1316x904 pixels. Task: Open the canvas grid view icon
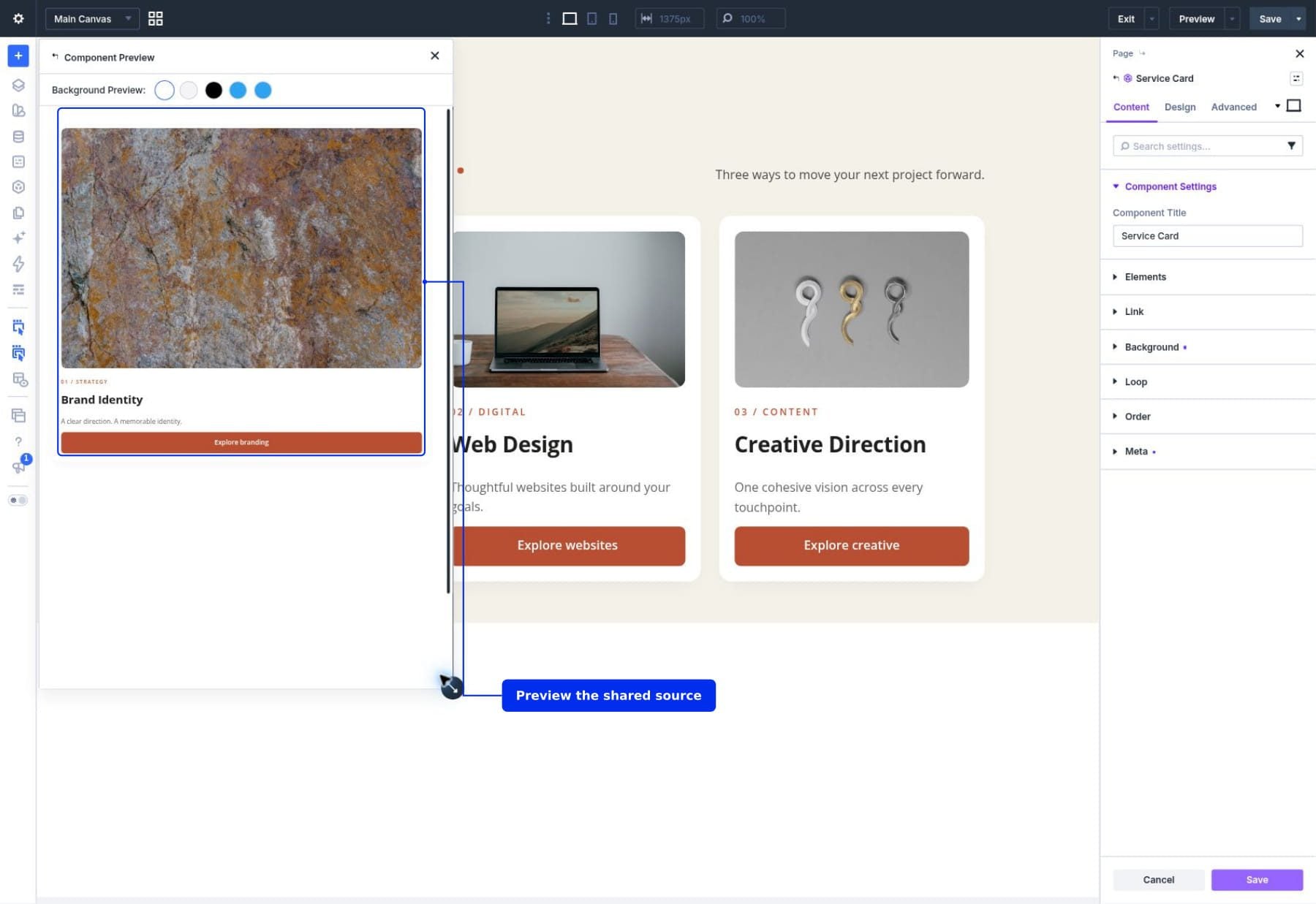click(x=156, y=18)
